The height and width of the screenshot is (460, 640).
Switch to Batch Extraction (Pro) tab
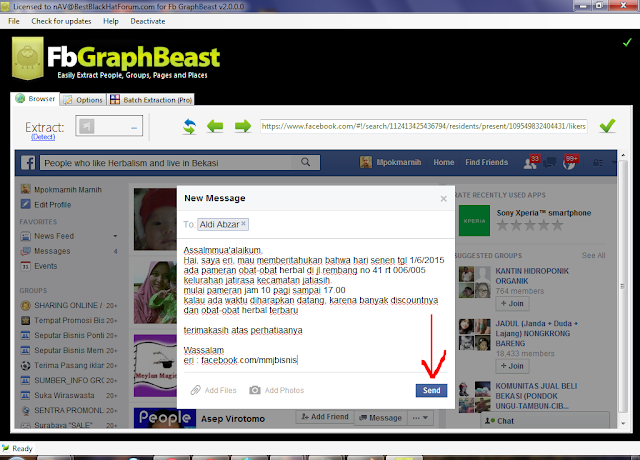pyautogui.click(x=151, y=100)
